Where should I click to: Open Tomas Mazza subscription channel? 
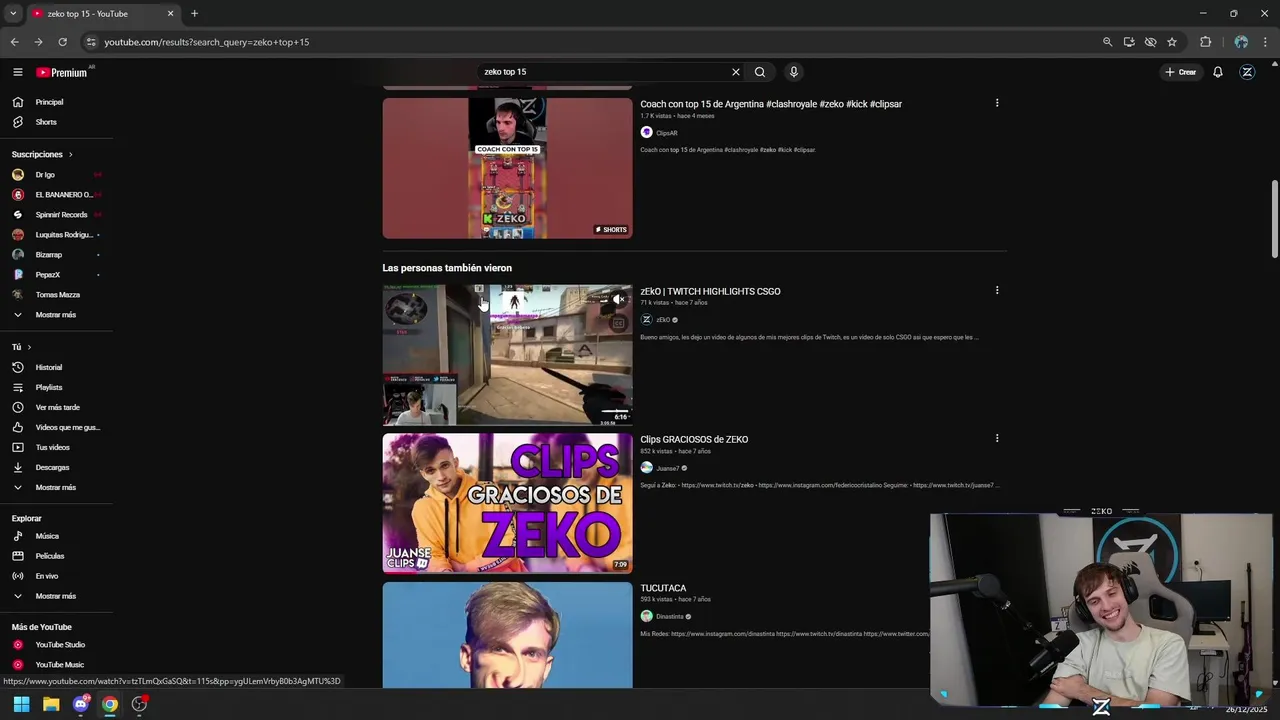pos(56,295)
